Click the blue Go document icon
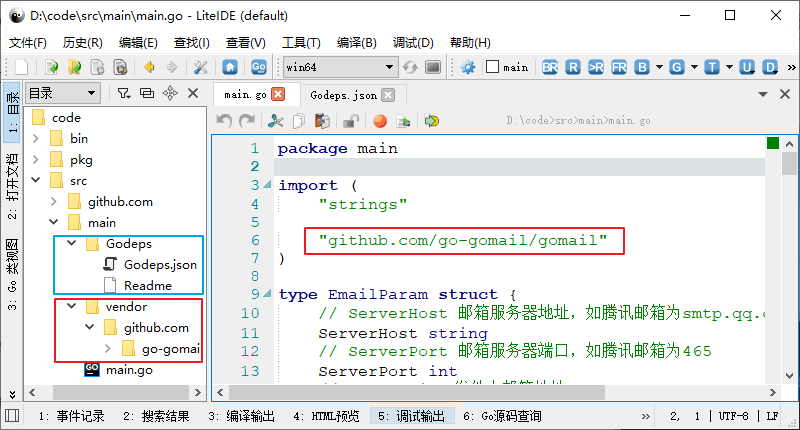Image resolution: width=800 pixels, height=430 pixels. tap(259, 67)
